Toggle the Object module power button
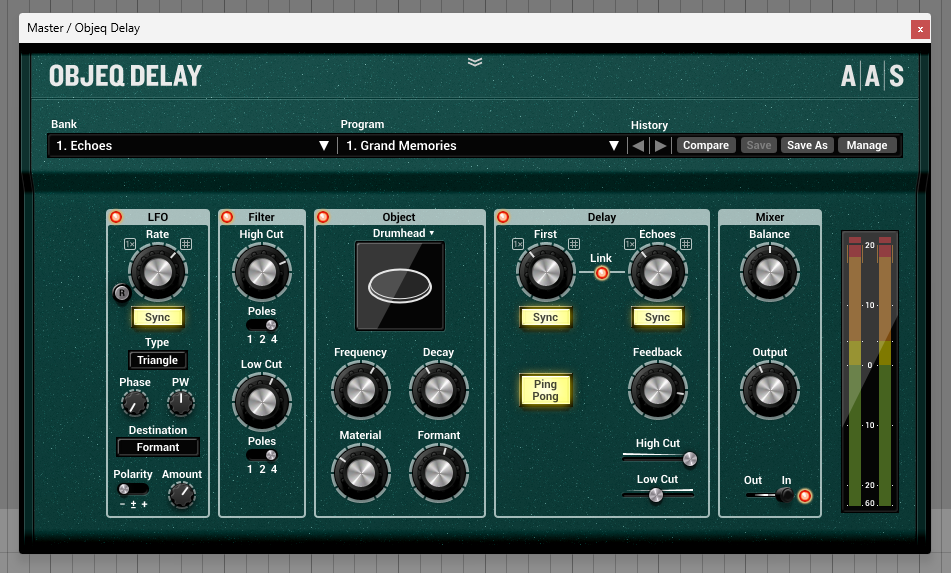Image resolution: width=951 pixels, height=573 pixels. click(x=323, y=216)
